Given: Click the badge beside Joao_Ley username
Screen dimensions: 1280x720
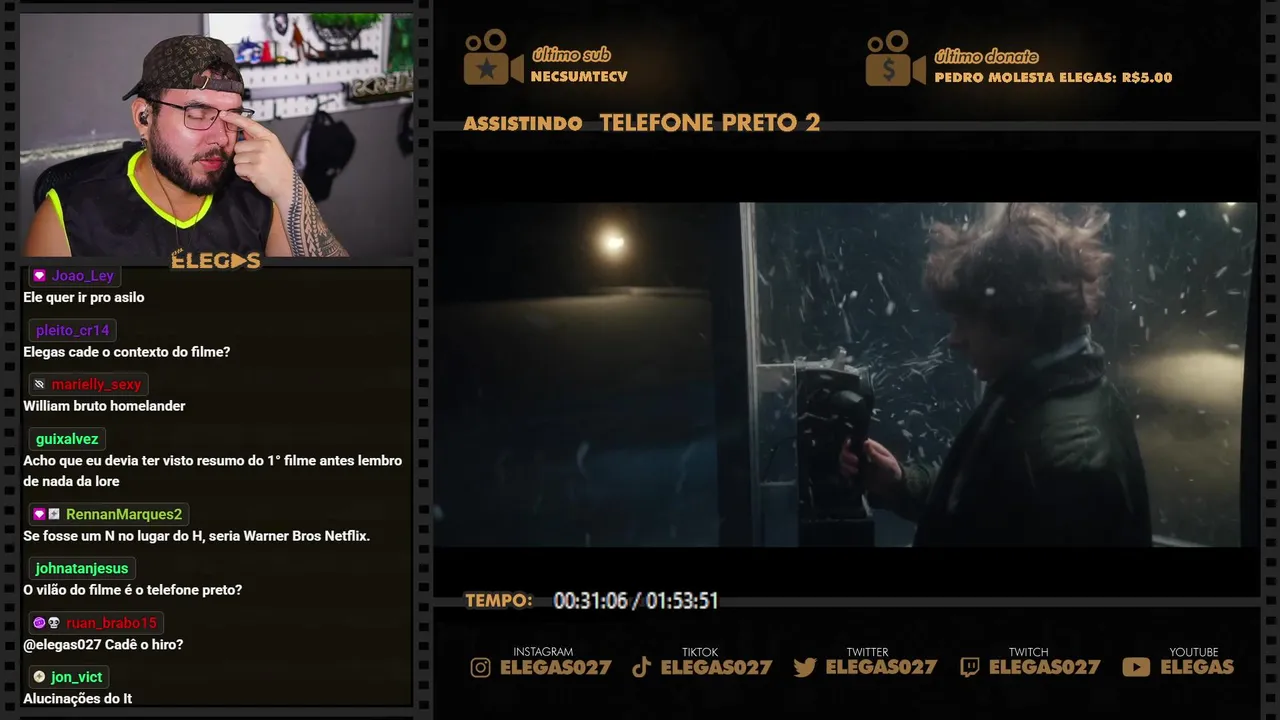Looking at the screenshot, I should pos(39,276).
